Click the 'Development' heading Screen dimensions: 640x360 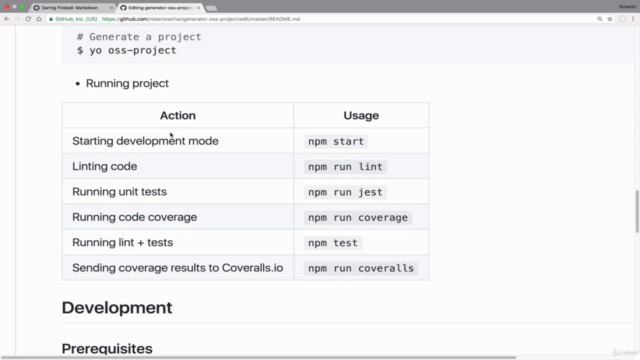(x=117, y=308)
